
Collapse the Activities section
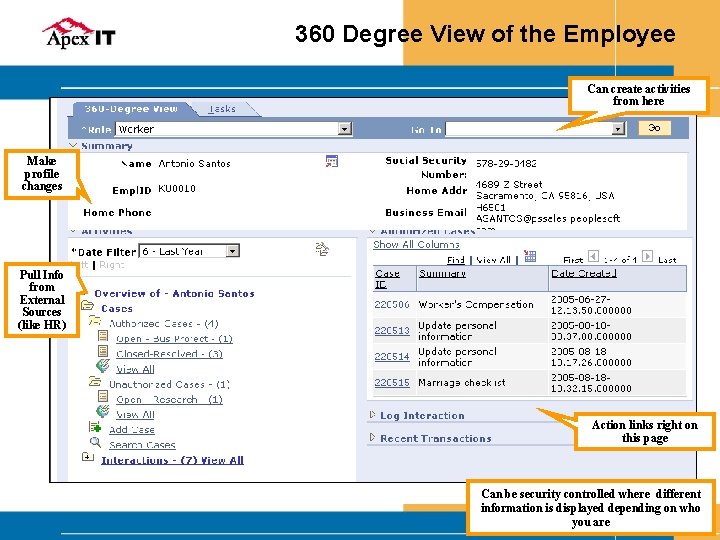point(73,231)
